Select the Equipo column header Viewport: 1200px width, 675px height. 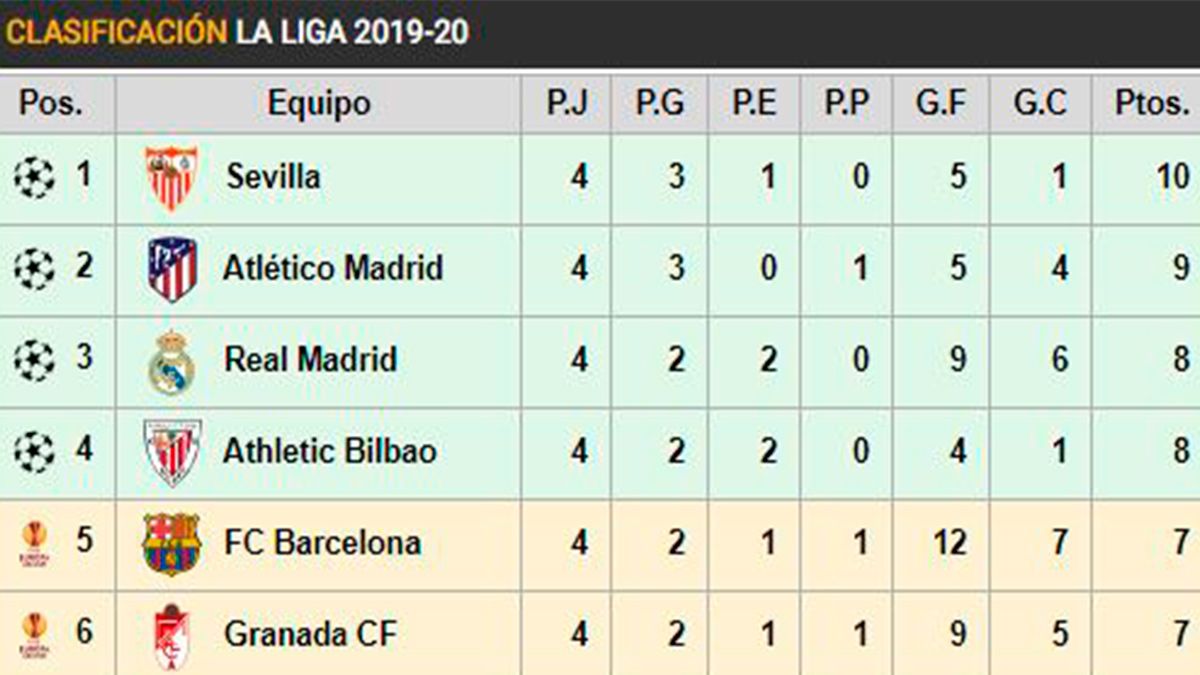319,103
